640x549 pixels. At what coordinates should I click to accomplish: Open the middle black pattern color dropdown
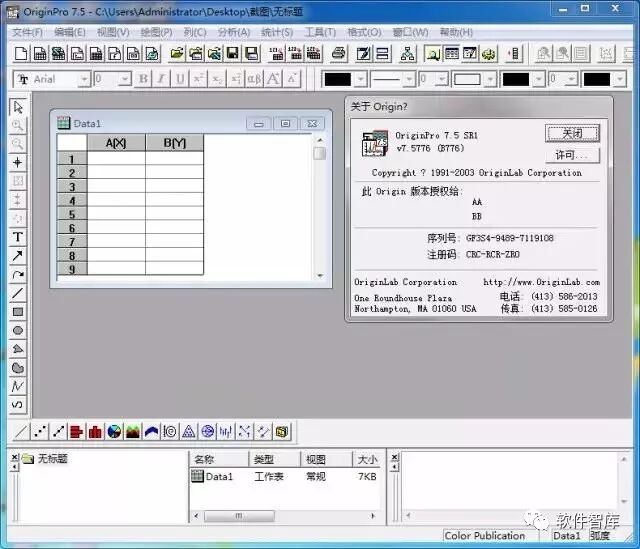coord(539,79)
